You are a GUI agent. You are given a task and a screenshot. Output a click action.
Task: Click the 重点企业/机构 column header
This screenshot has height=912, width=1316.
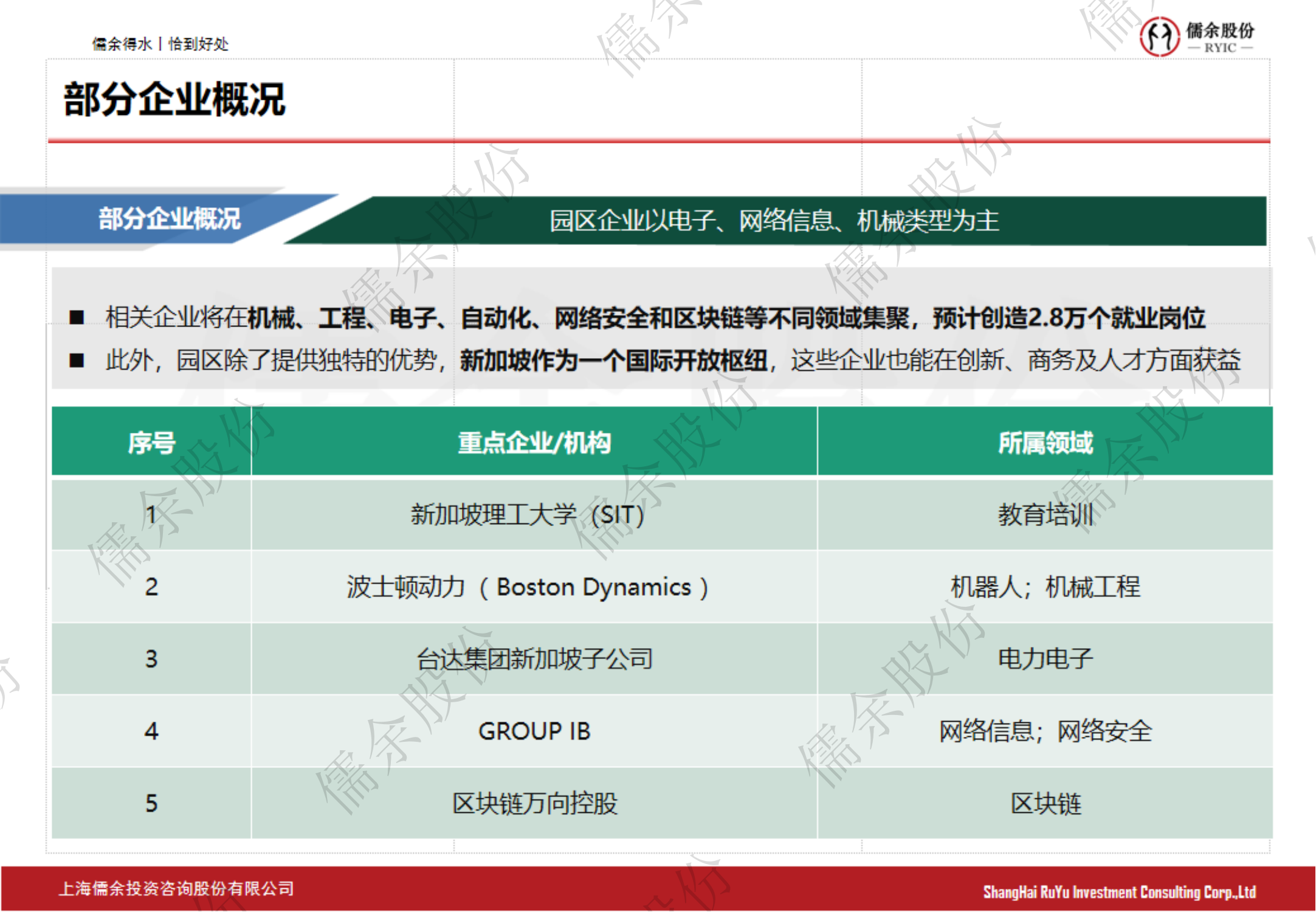click(534, 442)
